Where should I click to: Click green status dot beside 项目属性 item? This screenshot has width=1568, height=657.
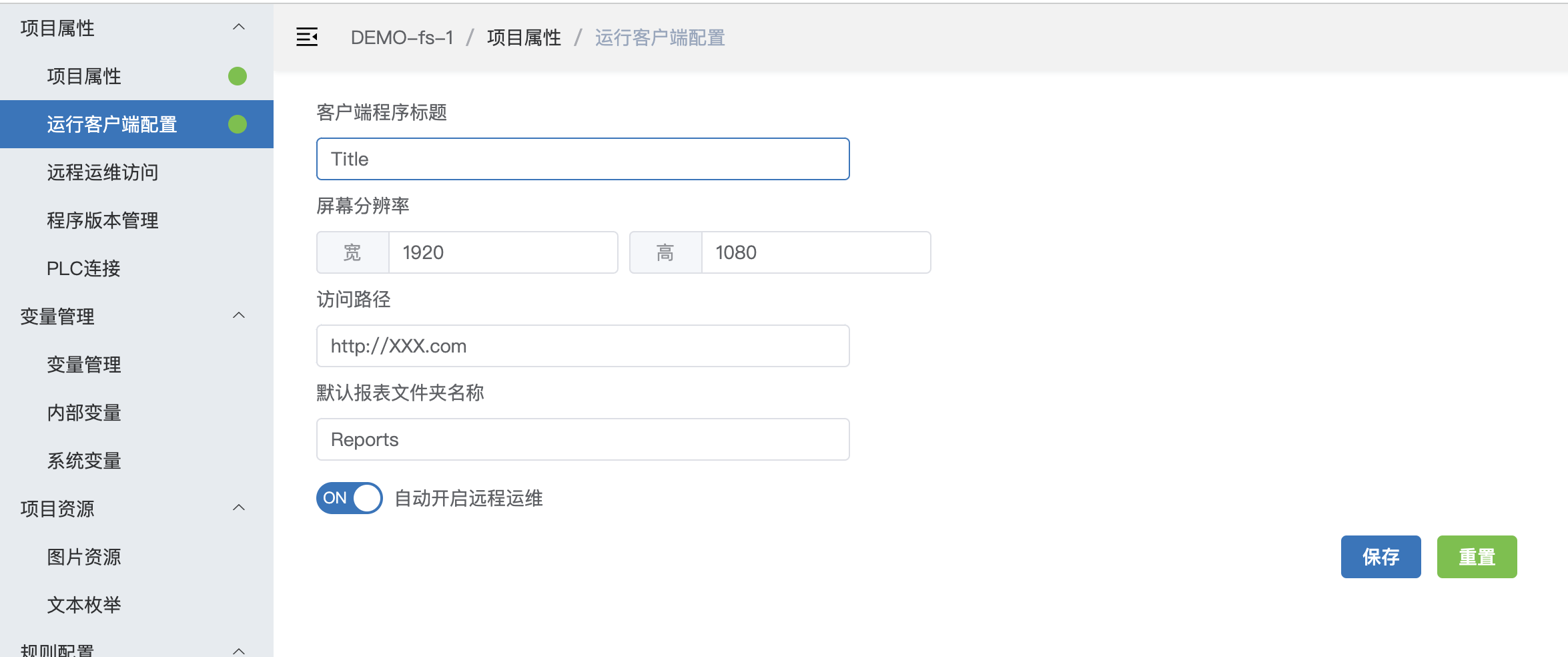click(x=238, y=76)
